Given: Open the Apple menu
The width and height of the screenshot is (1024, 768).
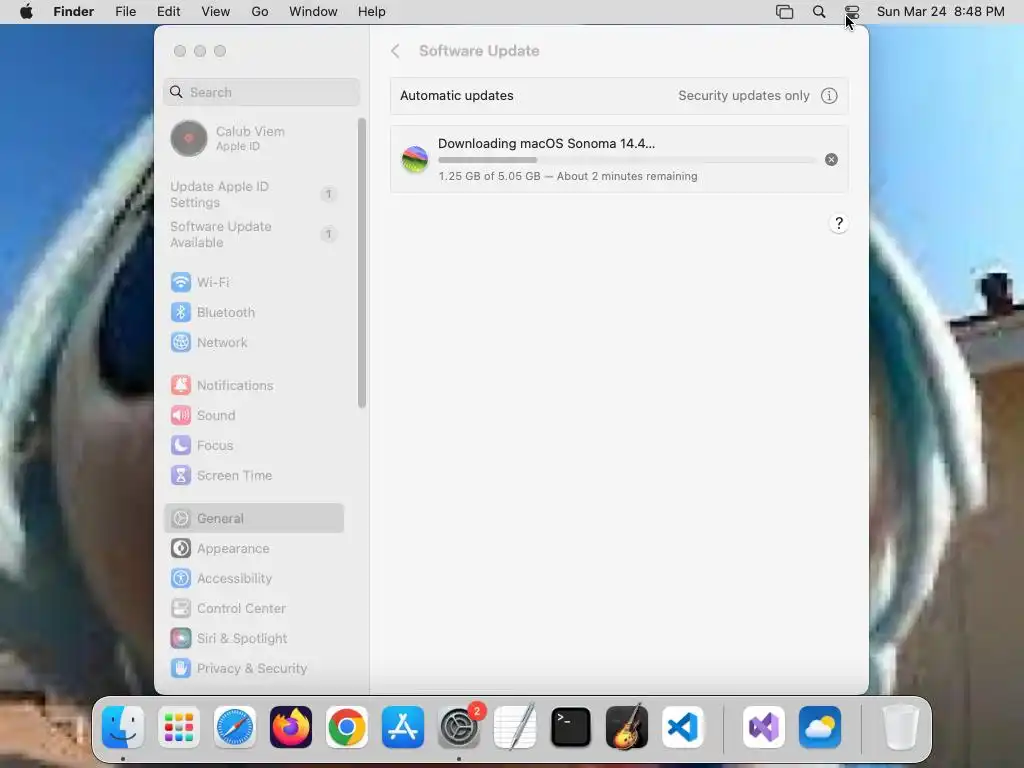Looking at the screenshot, I should point(26,12).
